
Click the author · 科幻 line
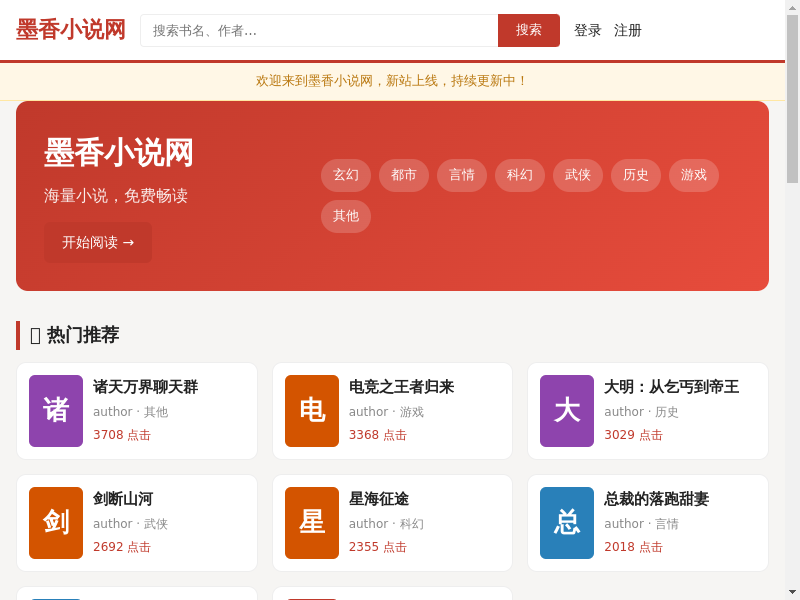click(387, 524)
